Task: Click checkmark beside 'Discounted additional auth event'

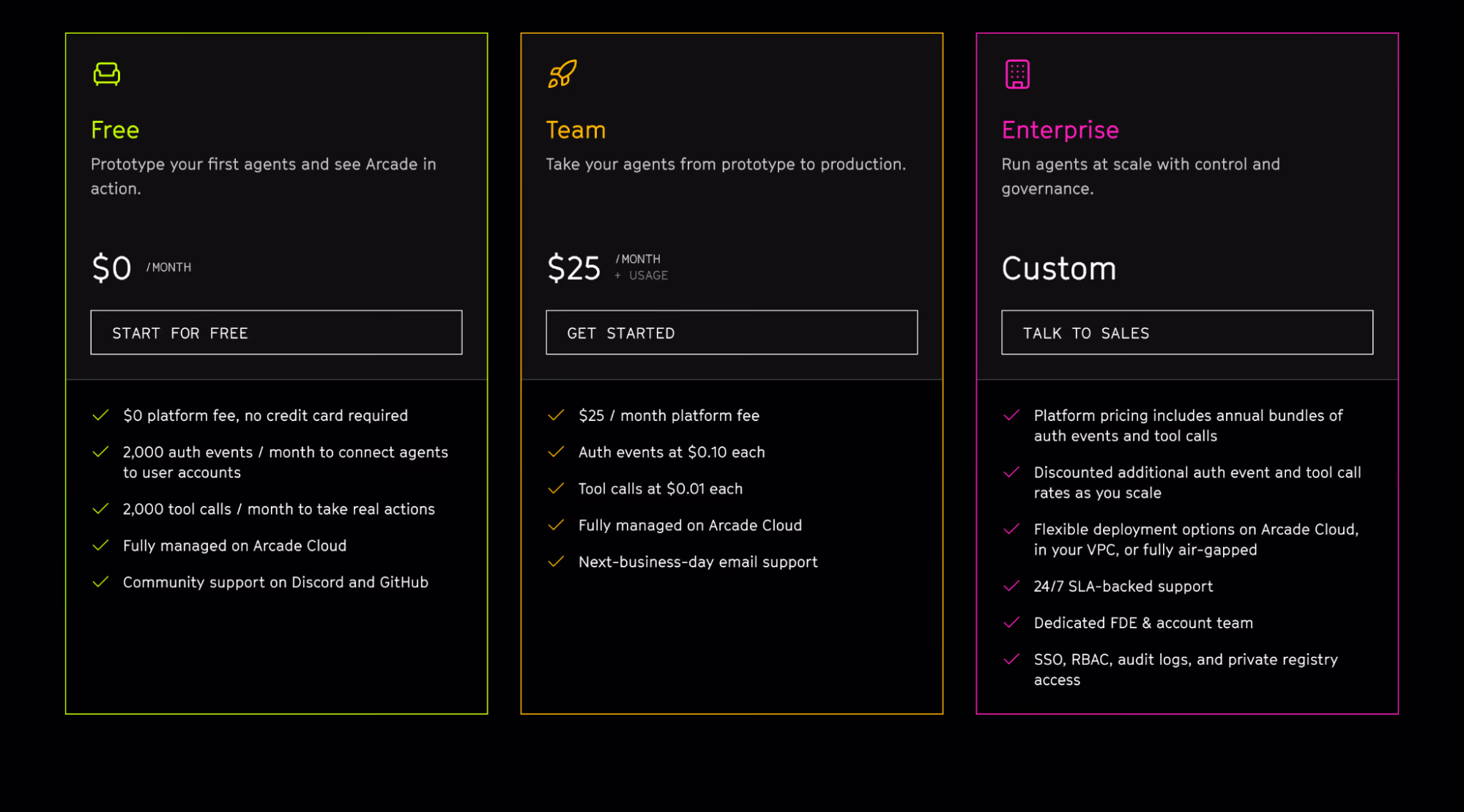Action: click(x=1011, y=472)
